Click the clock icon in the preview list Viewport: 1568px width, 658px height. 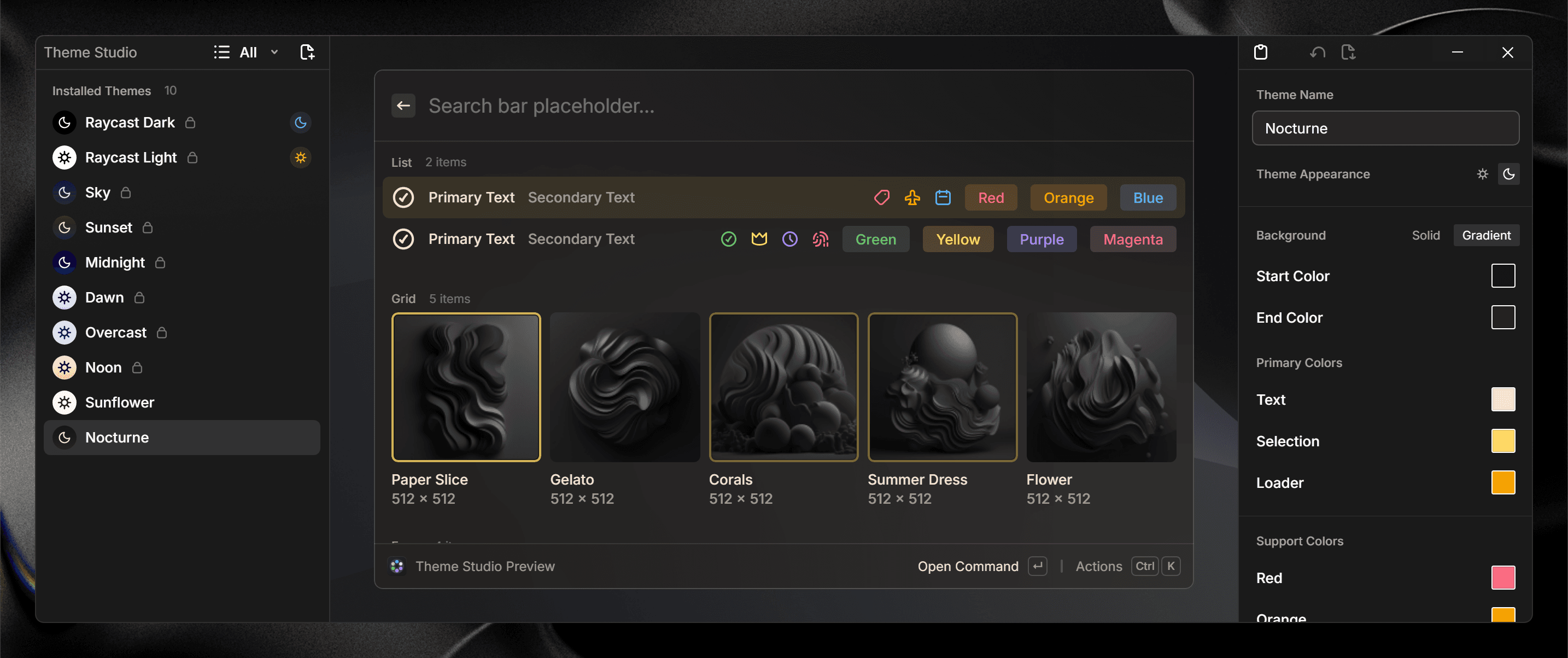789,238
